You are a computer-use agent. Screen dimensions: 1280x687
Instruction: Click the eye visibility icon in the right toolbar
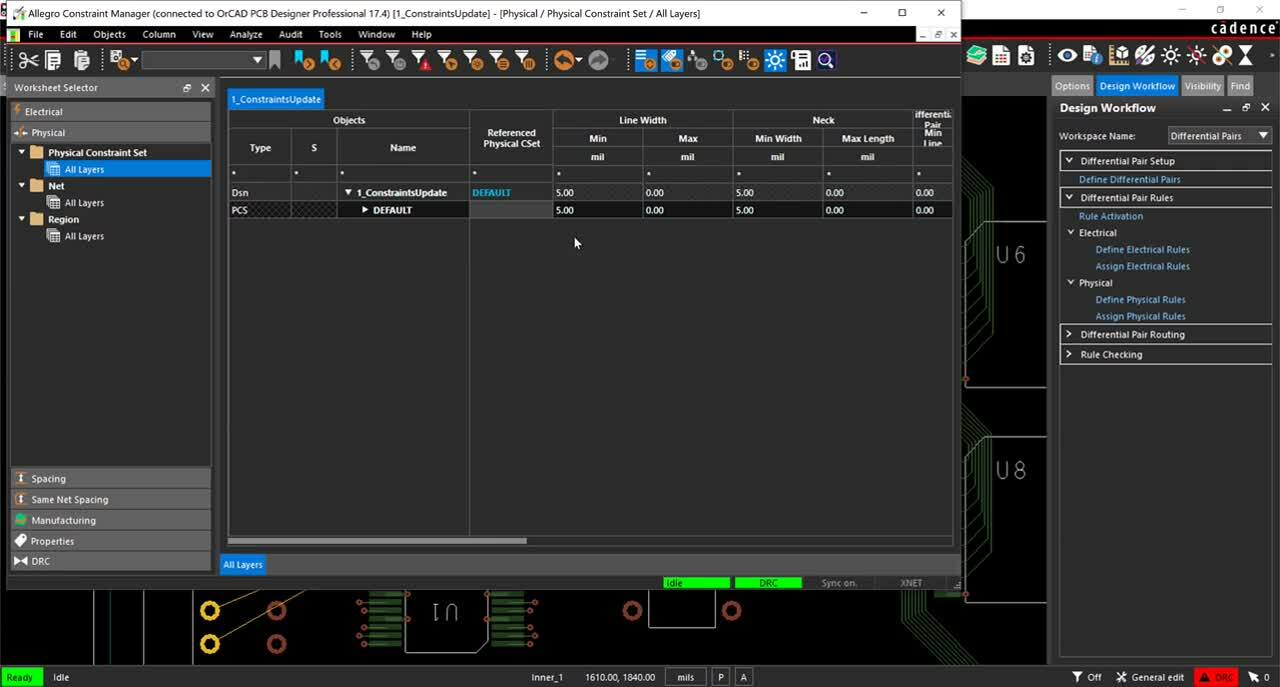[x=1066, y=56]
